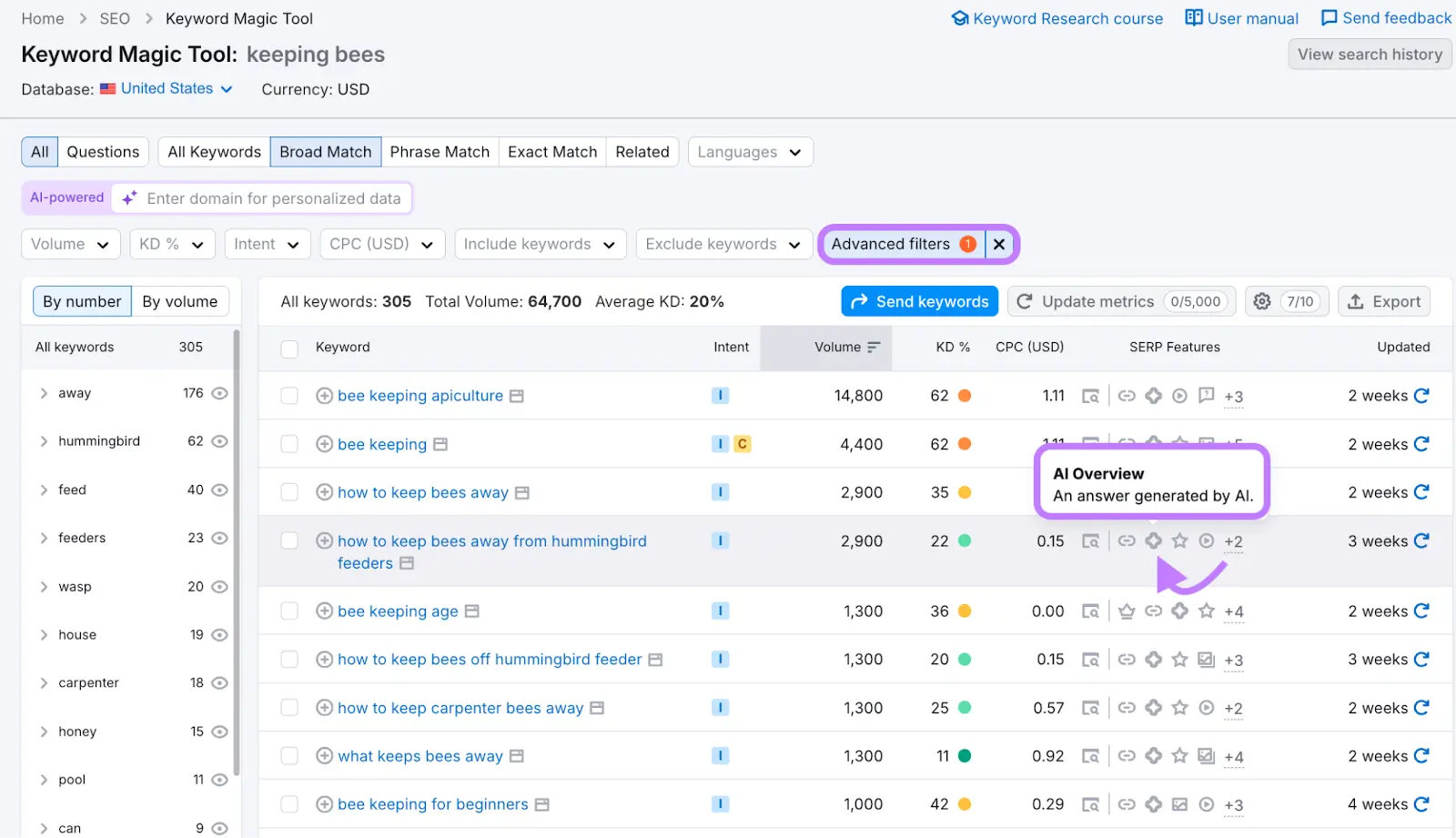The width and height of the screenshot is (1456, 838).
Task: Click the Send keywords button
Action: [919, 301]
